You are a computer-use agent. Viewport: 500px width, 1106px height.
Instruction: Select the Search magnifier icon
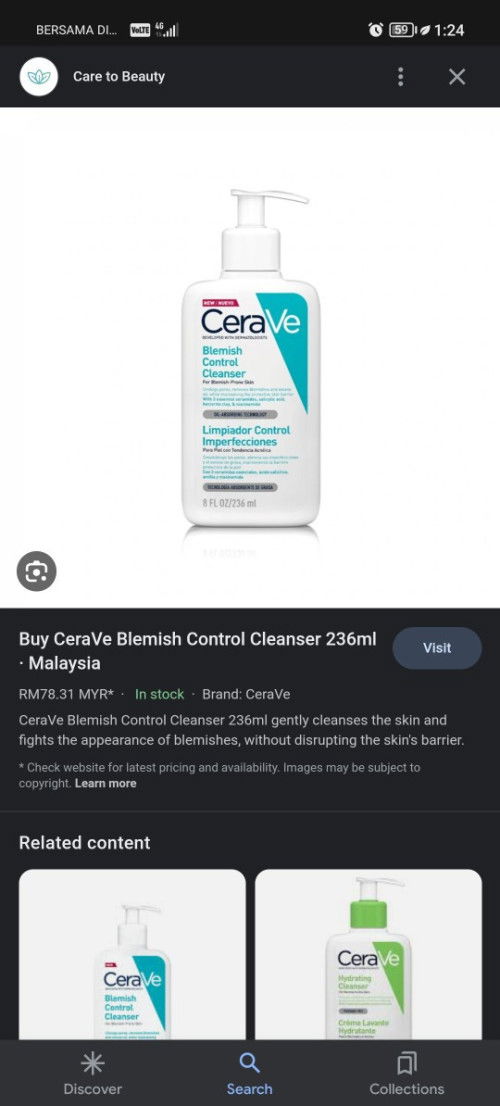(x=250, y=1062)
